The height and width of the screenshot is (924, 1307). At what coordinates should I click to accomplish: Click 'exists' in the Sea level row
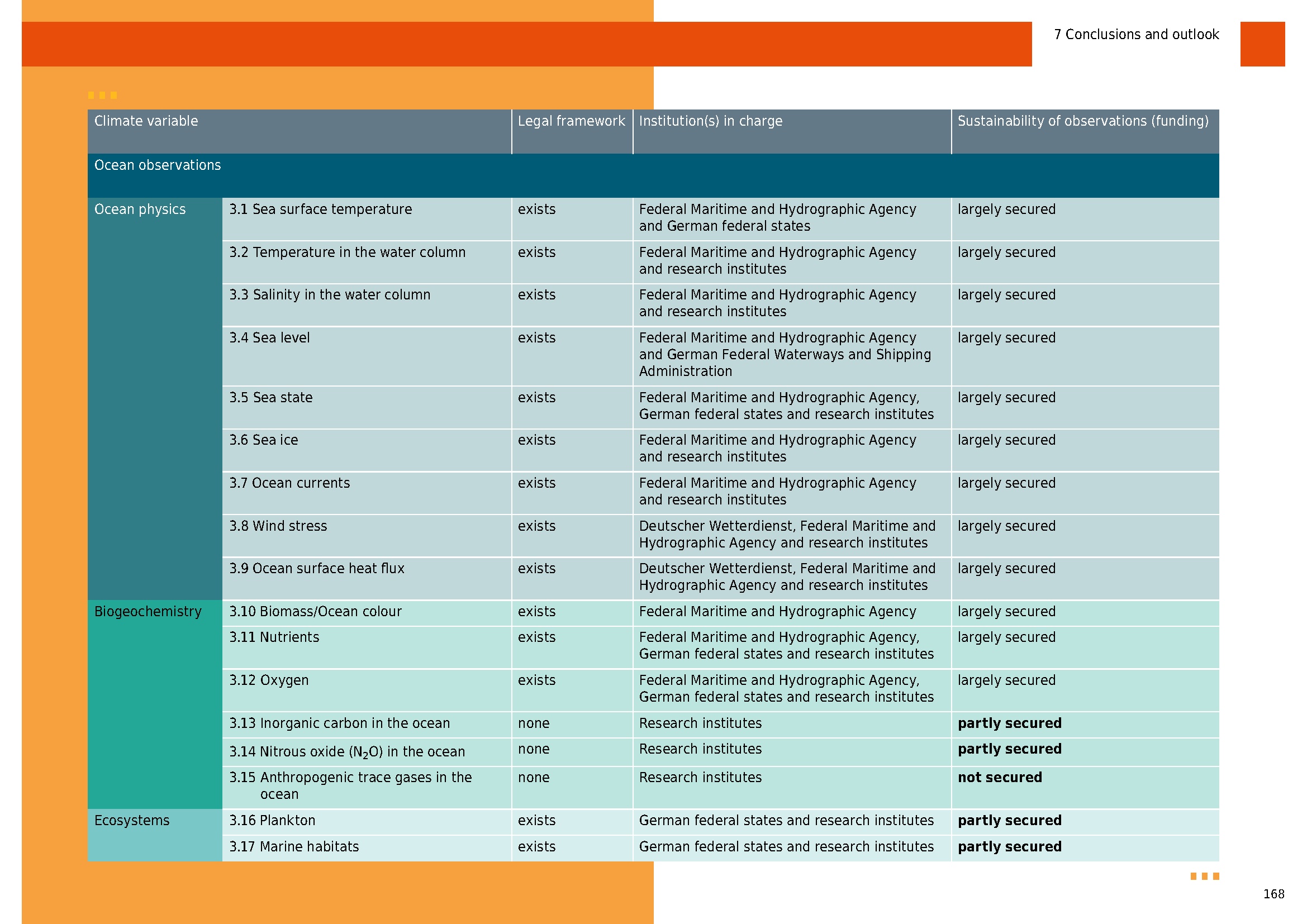[536, 338]
